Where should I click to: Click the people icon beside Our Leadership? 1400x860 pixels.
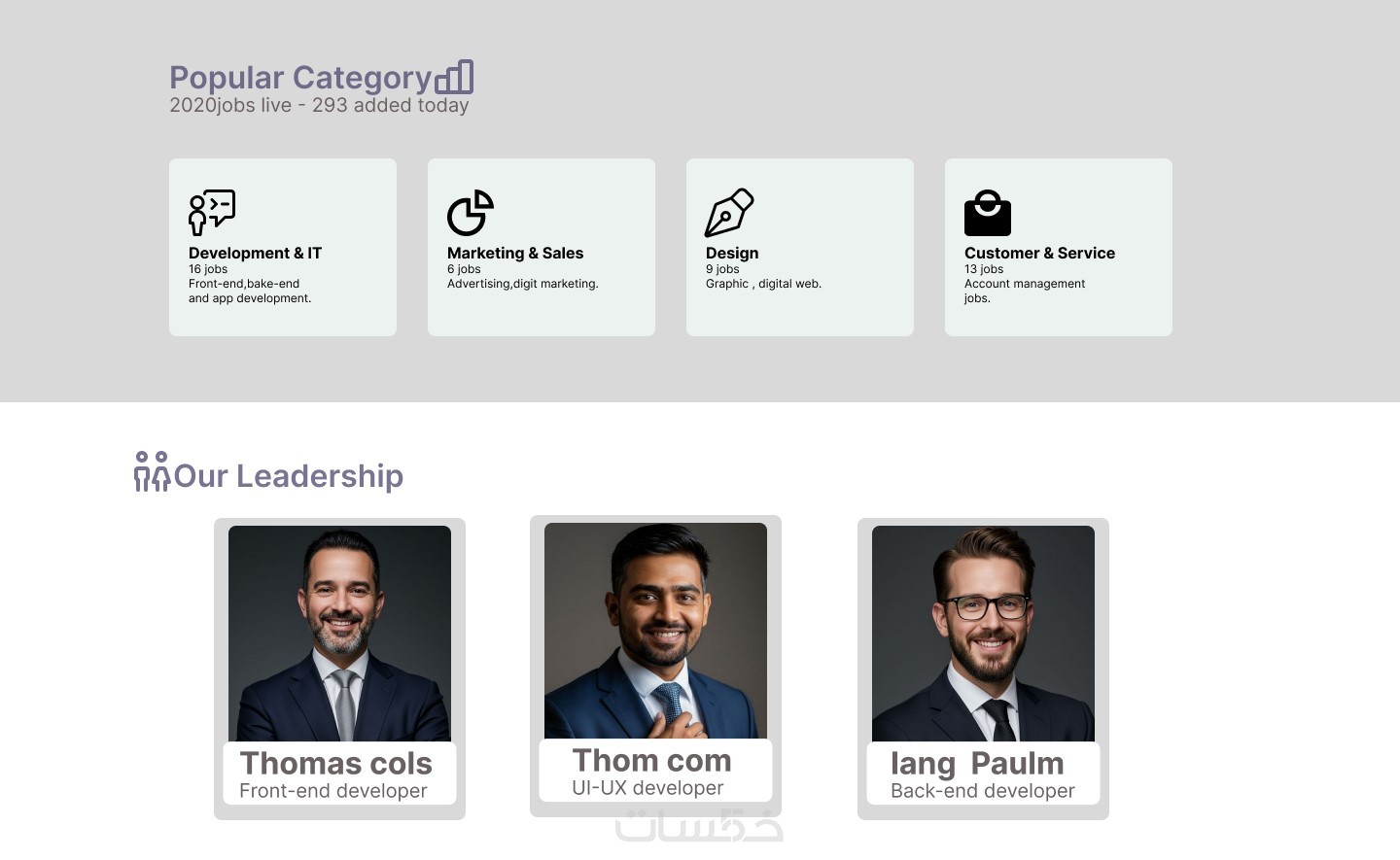click(x=152, y=471)
